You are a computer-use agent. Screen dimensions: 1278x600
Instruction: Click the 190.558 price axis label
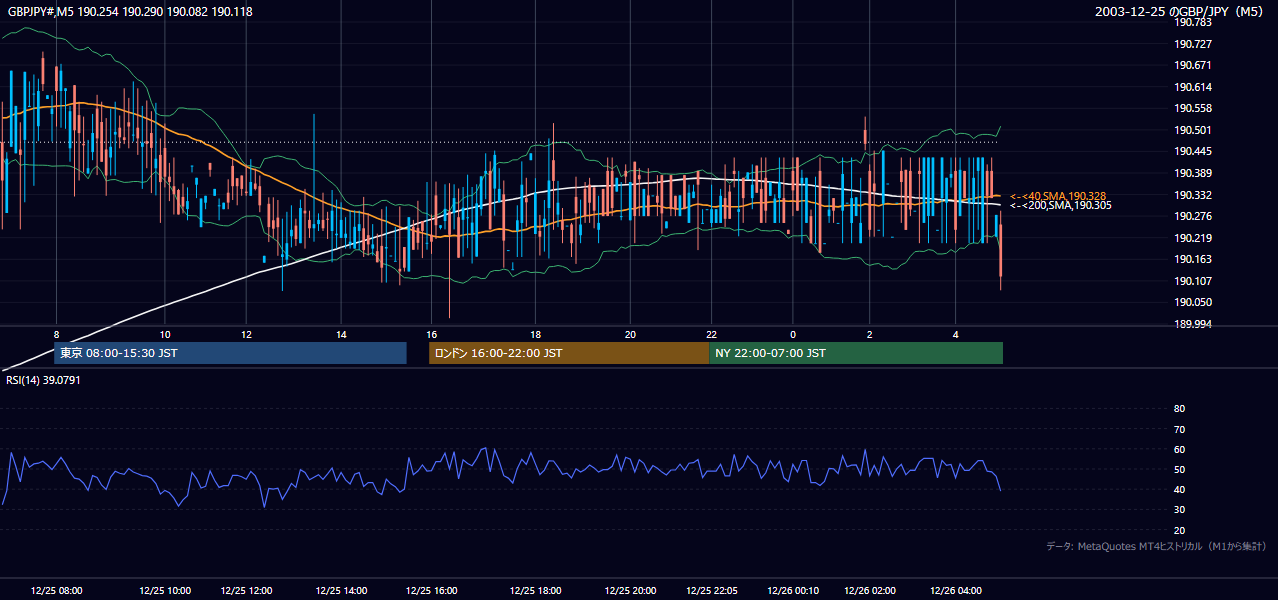1193,108
